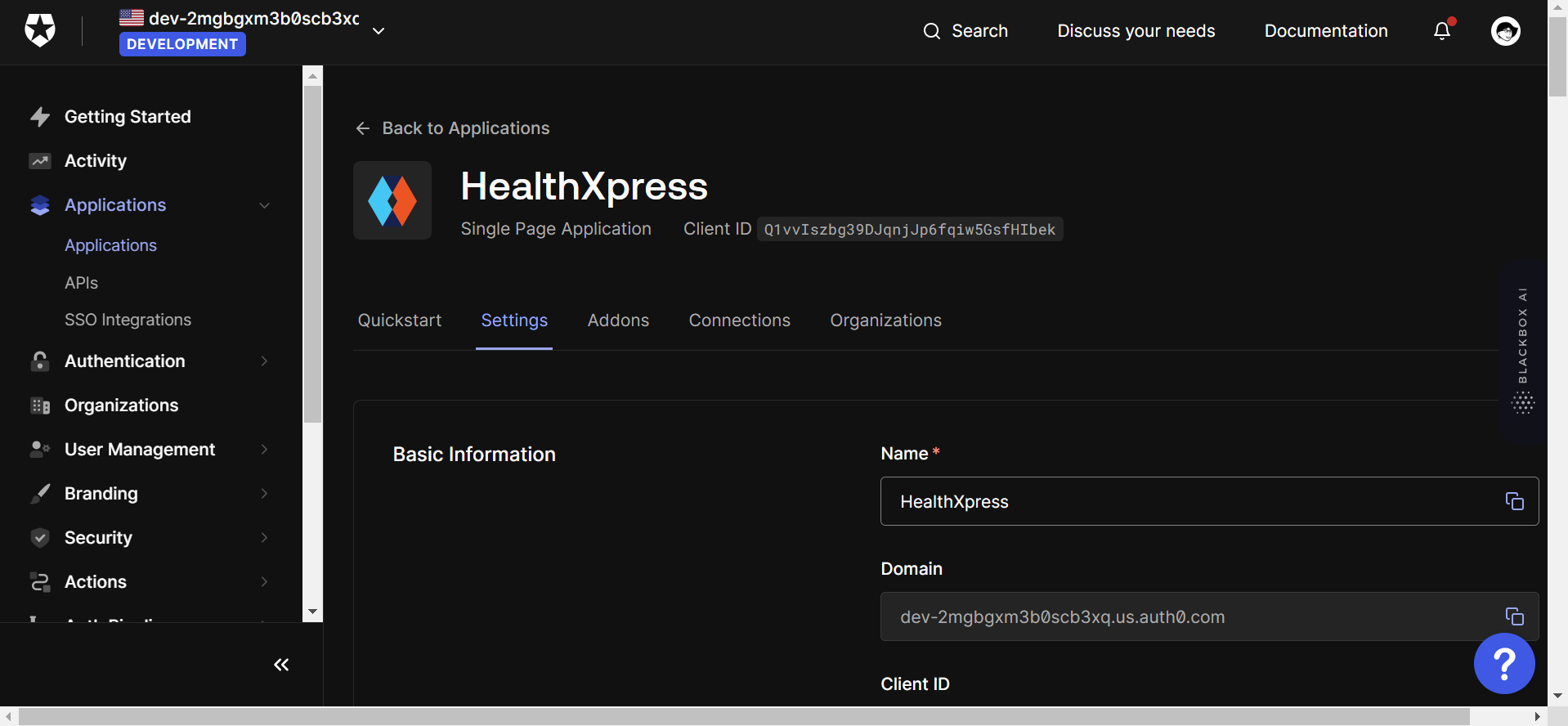Viewport: 1568px width, 726px height.
Task: Open the user profile avatar
Action: (1505, 31)
